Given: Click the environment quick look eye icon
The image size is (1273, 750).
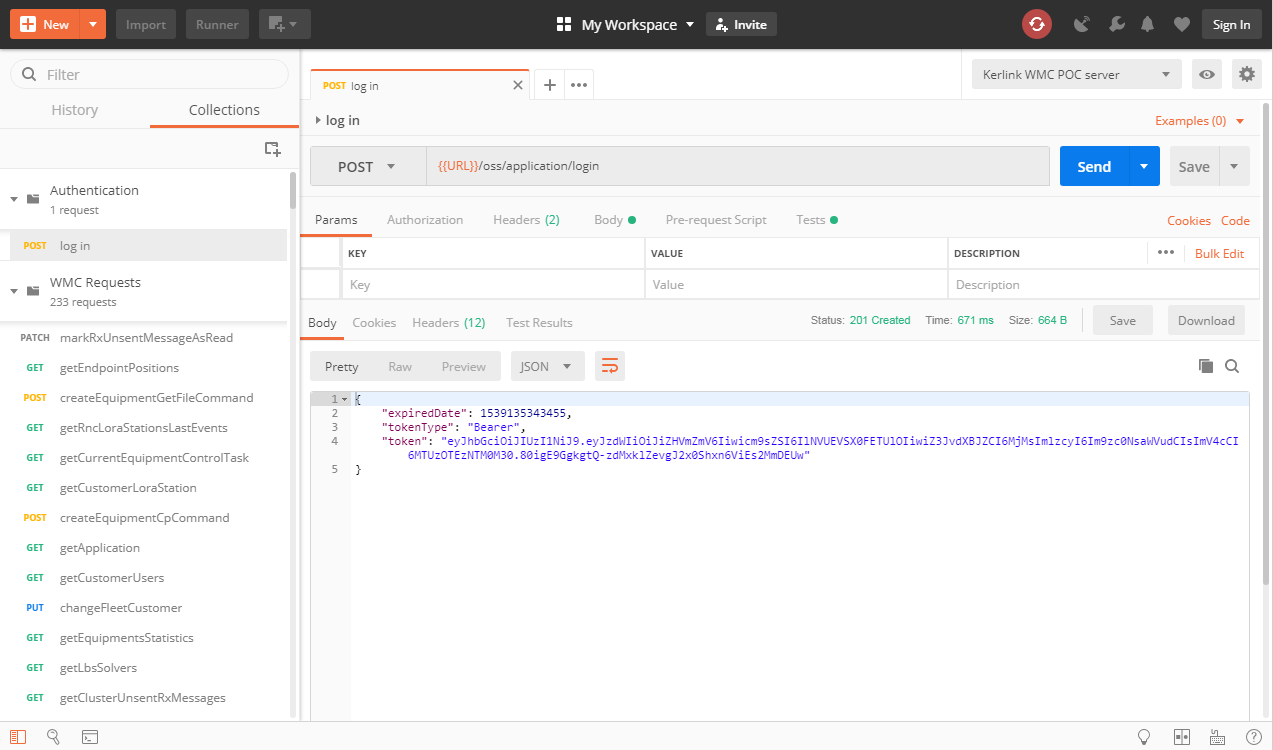Looking at the screenshot, I should point(1207,74).
